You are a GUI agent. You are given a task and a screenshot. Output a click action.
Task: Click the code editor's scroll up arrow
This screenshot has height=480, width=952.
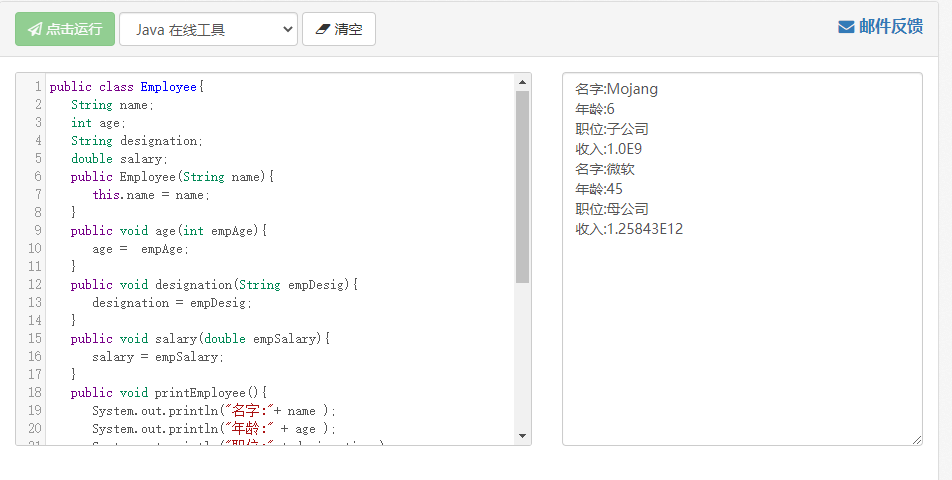522,82
